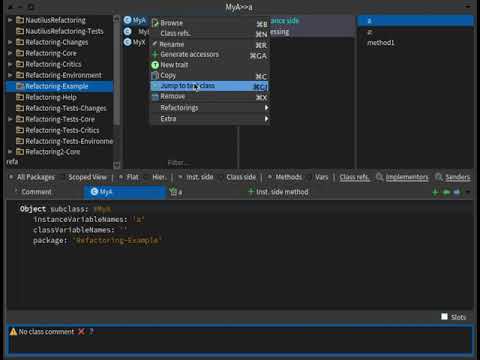Click the Senders link

(458, 177)
